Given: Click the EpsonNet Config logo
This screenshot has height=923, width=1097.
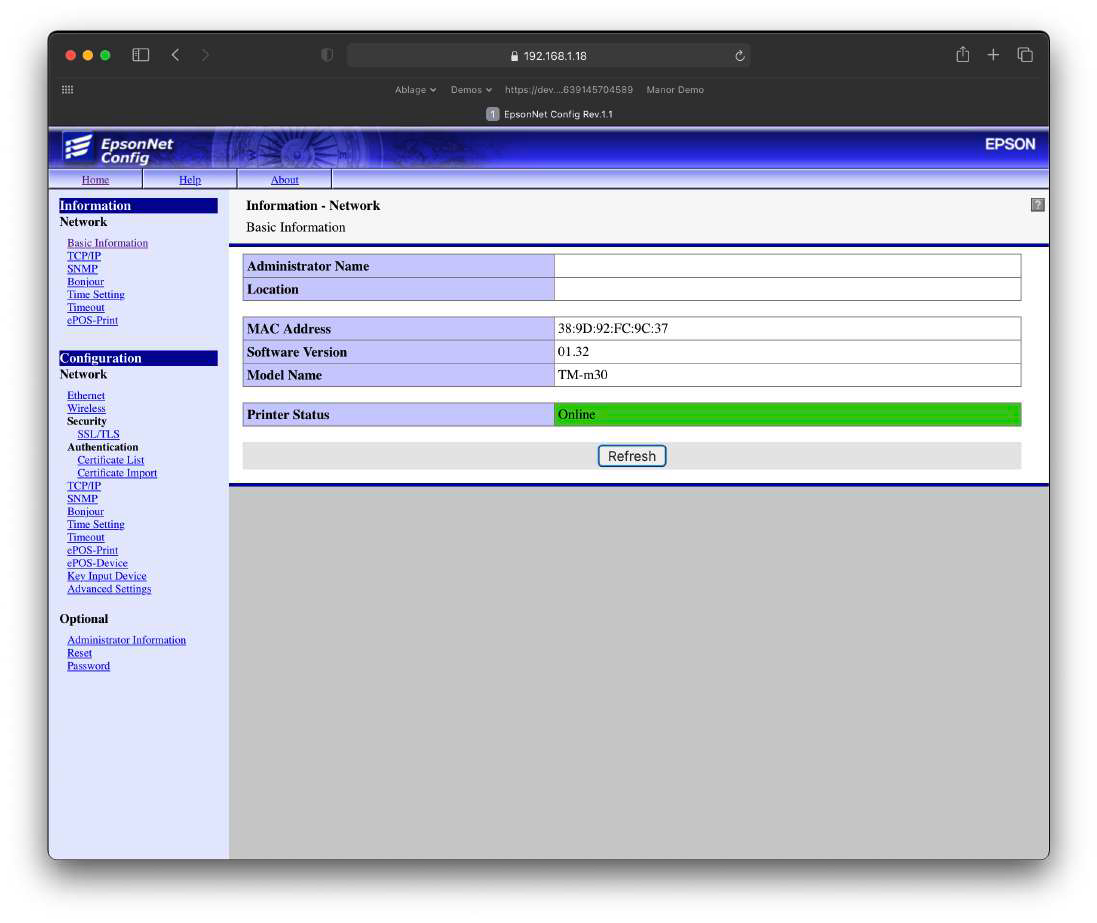Looking at the screenshot, I should pyautogui.click(x=118, y=148).
